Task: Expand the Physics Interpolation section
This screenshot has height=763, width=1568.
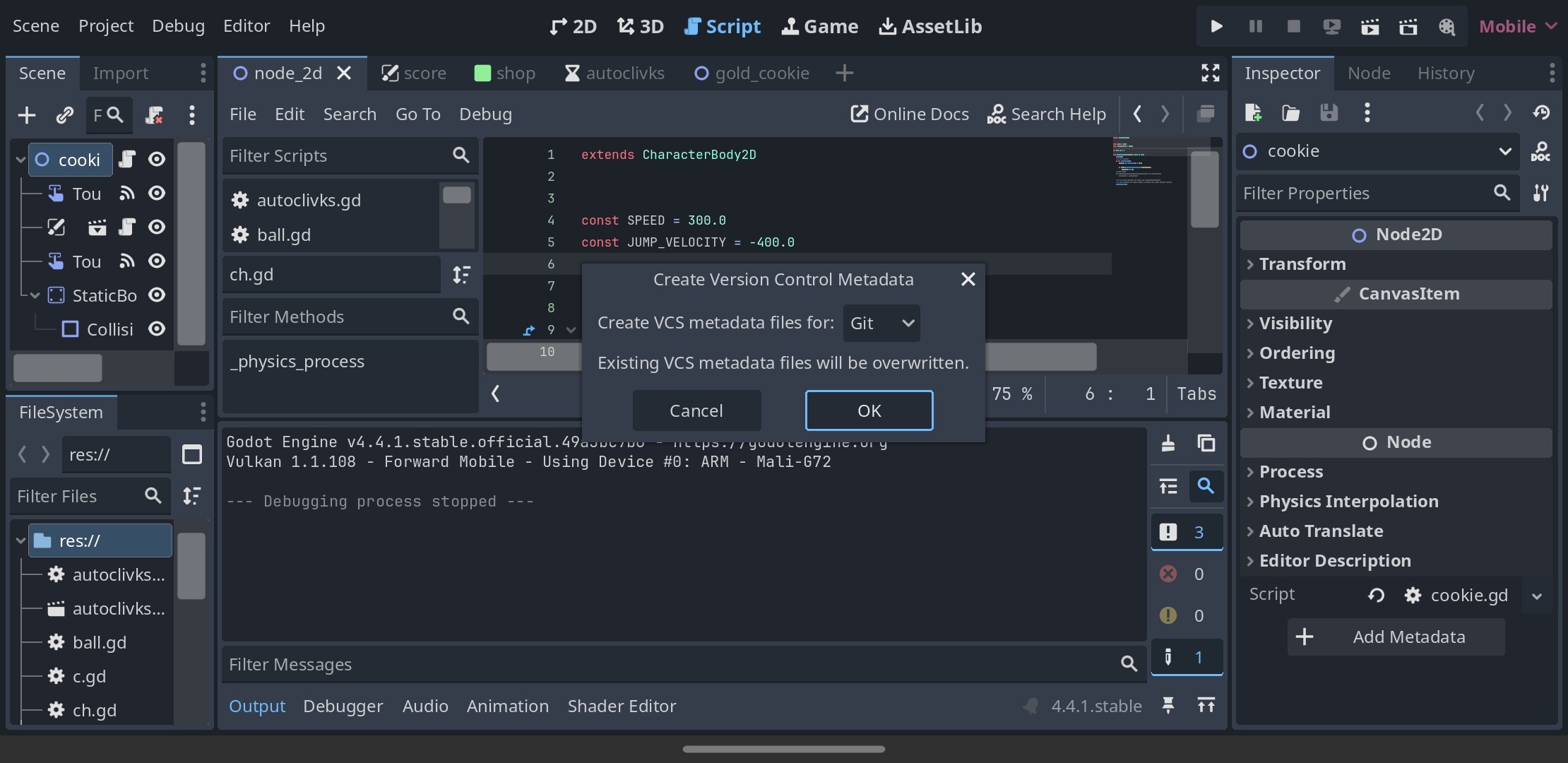Action: tap(1397, 502)
